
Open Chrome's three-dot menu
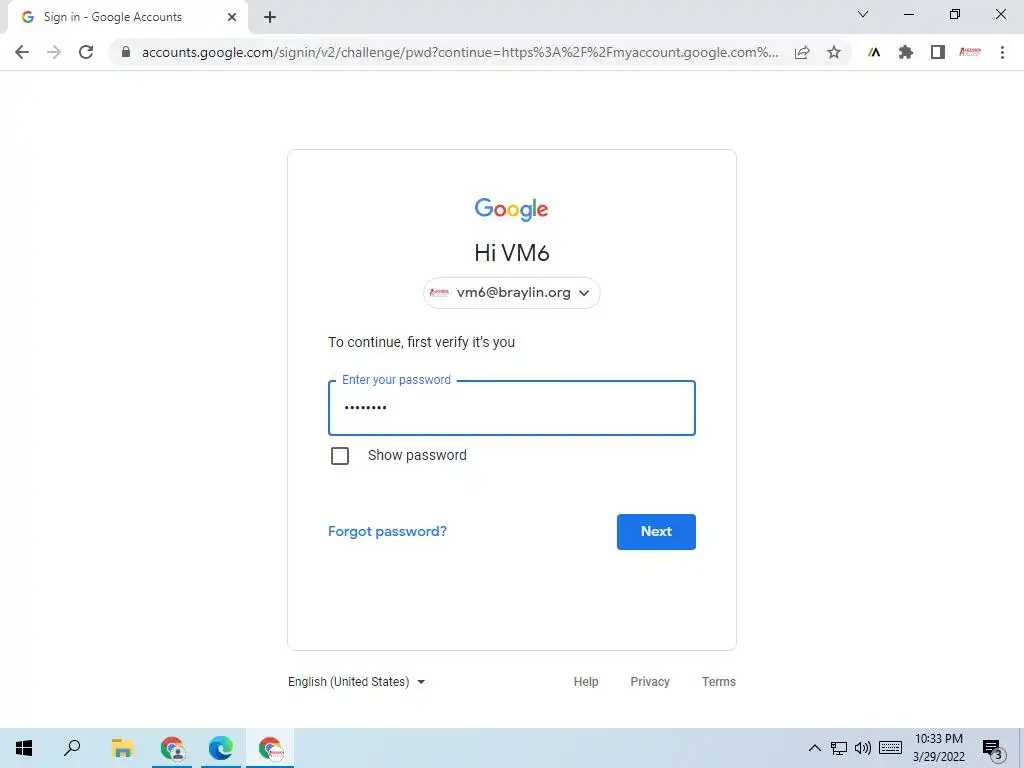[x=1002, y=52]
